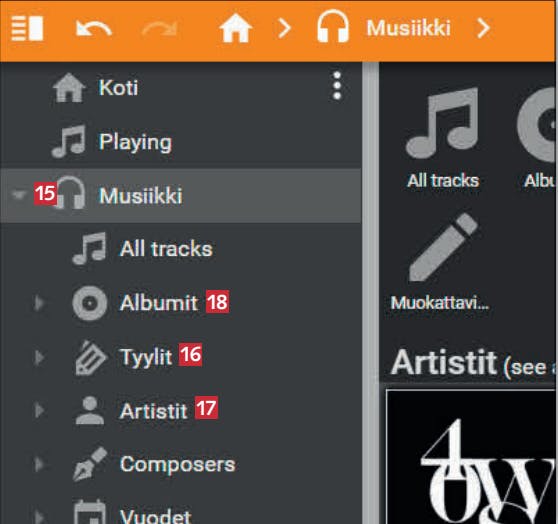This screenshot has height=524, width=558.
Task: Collapse the Musiikki tree node
Action: pyautogui.click(x=19, y=194)
